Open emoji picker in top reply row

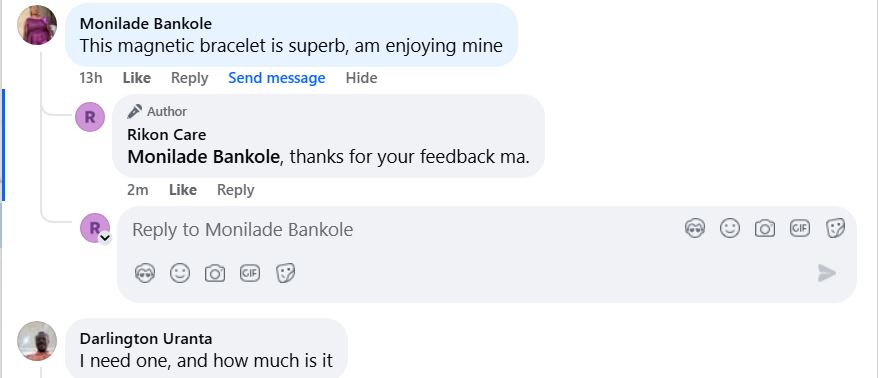[x=730, y=228]
